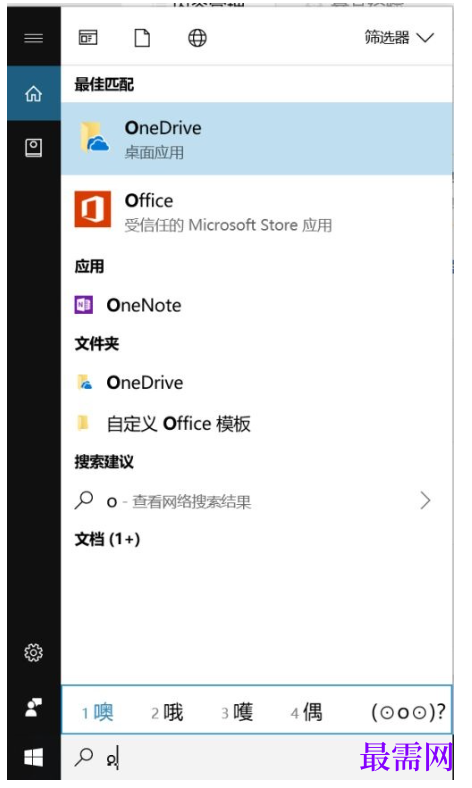
Task: Filter results by Apps icon
Action: (88, 38)
